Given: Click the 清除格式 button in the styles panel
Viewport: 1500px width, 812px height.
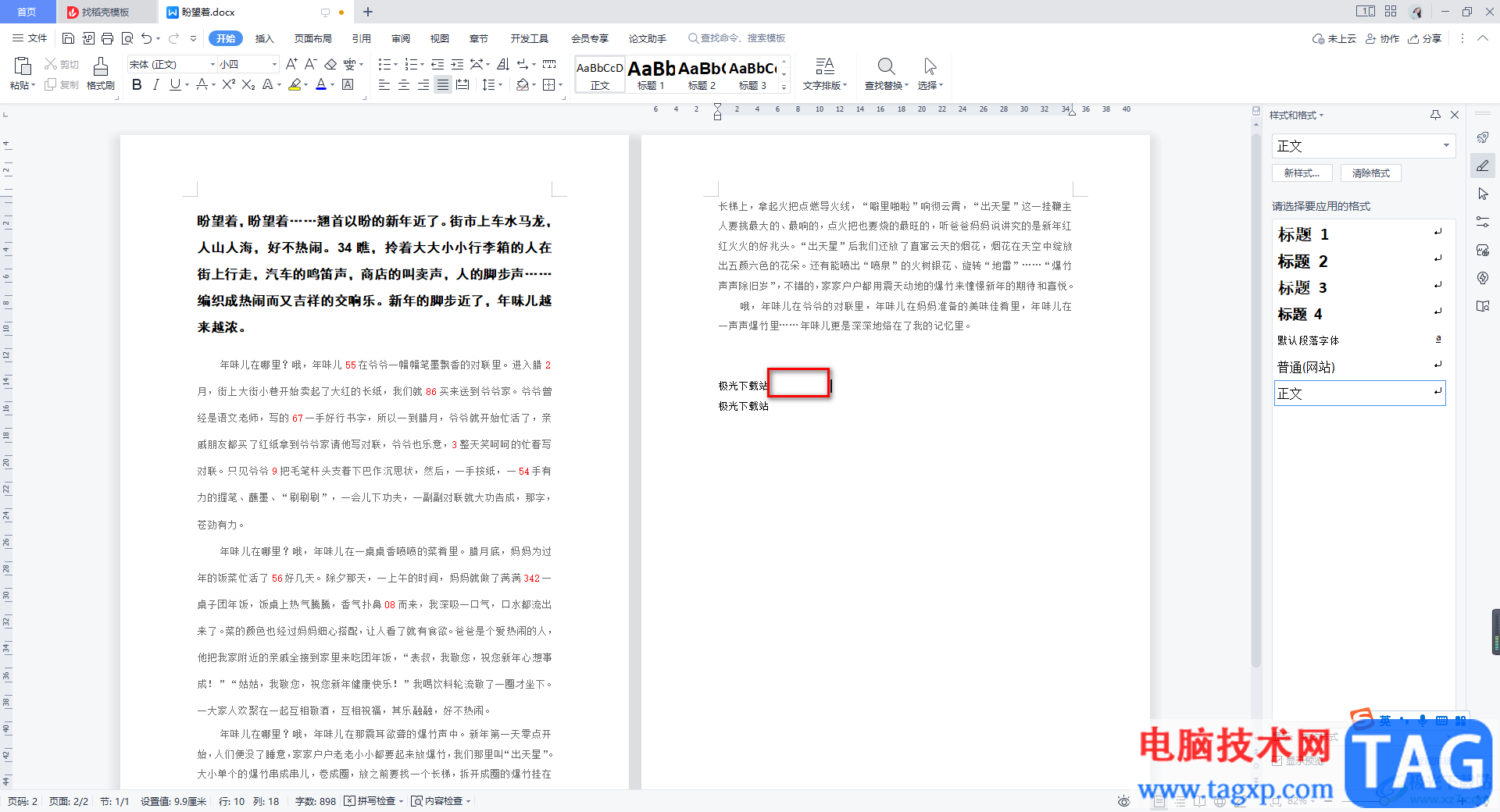Looking at the screenshot, I should point(1370,173).
